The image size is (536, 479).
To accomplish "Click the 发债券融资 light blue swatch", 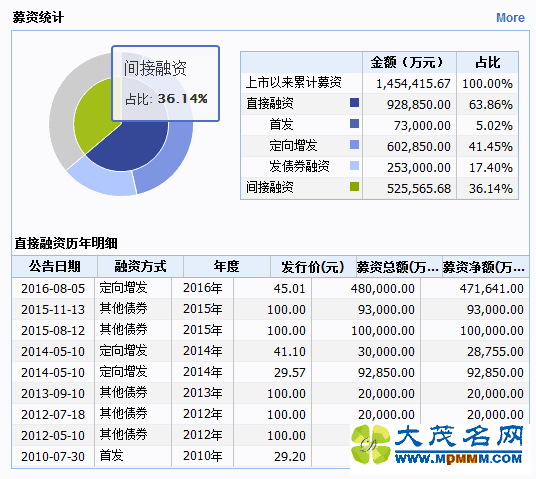I will pos(354,165).
